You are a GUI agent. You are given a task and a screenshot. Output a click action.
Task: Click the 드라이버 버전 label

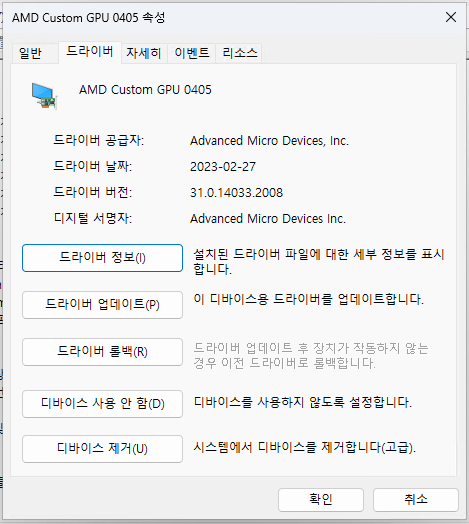(x=93, y=192)
